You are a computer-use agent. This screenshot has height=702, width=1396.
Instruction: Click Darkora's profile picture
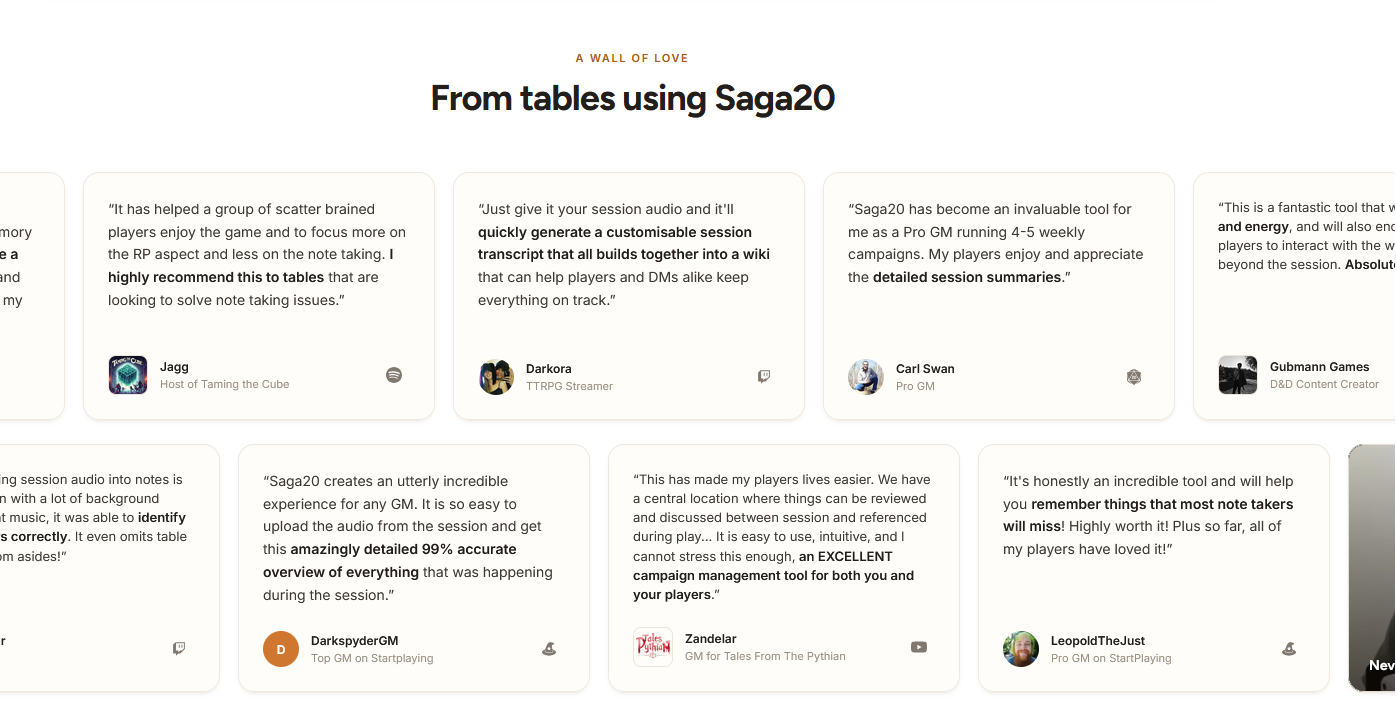(x=496, y=377)
